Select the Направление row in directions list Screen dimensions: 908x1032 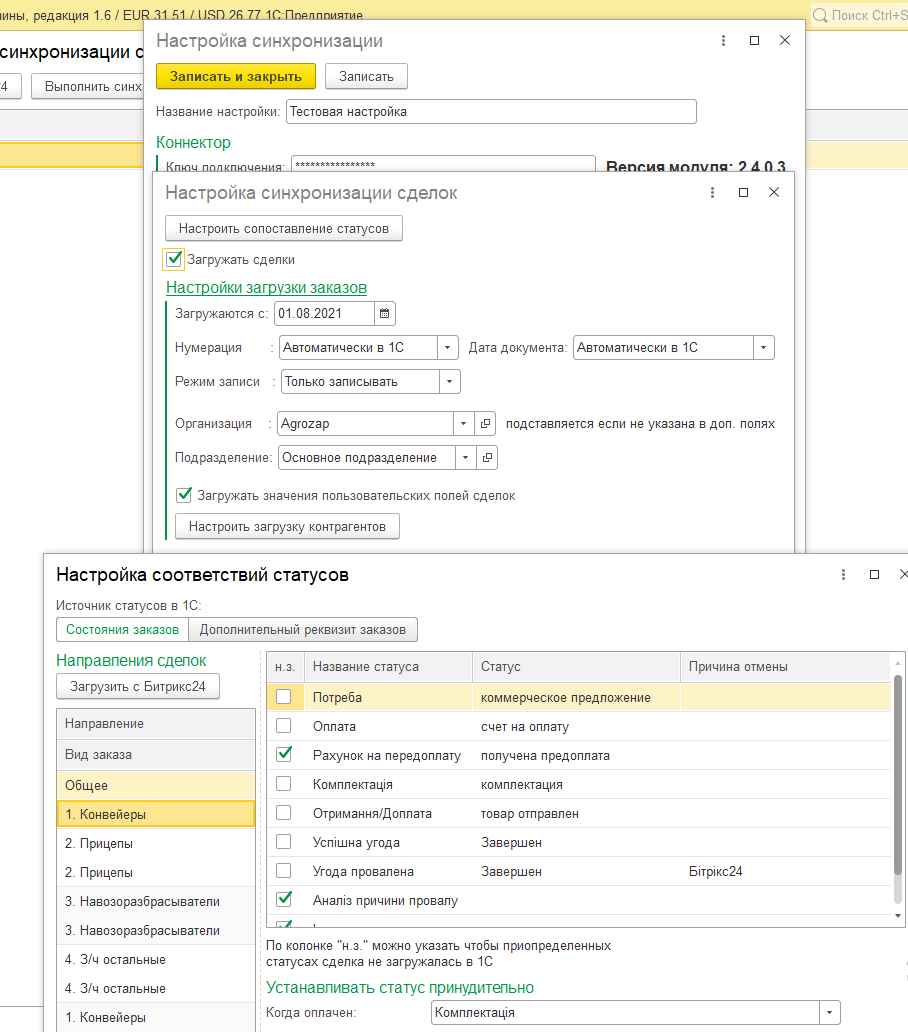[x=156, y=723]
